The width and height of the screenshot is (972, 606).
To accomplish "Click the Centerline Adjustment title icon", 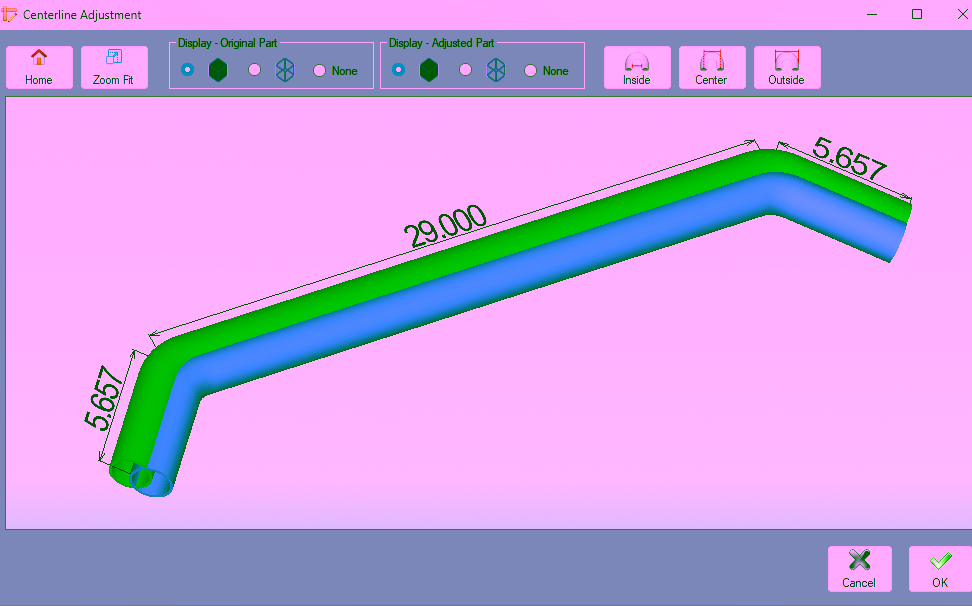I will [9, 14].
